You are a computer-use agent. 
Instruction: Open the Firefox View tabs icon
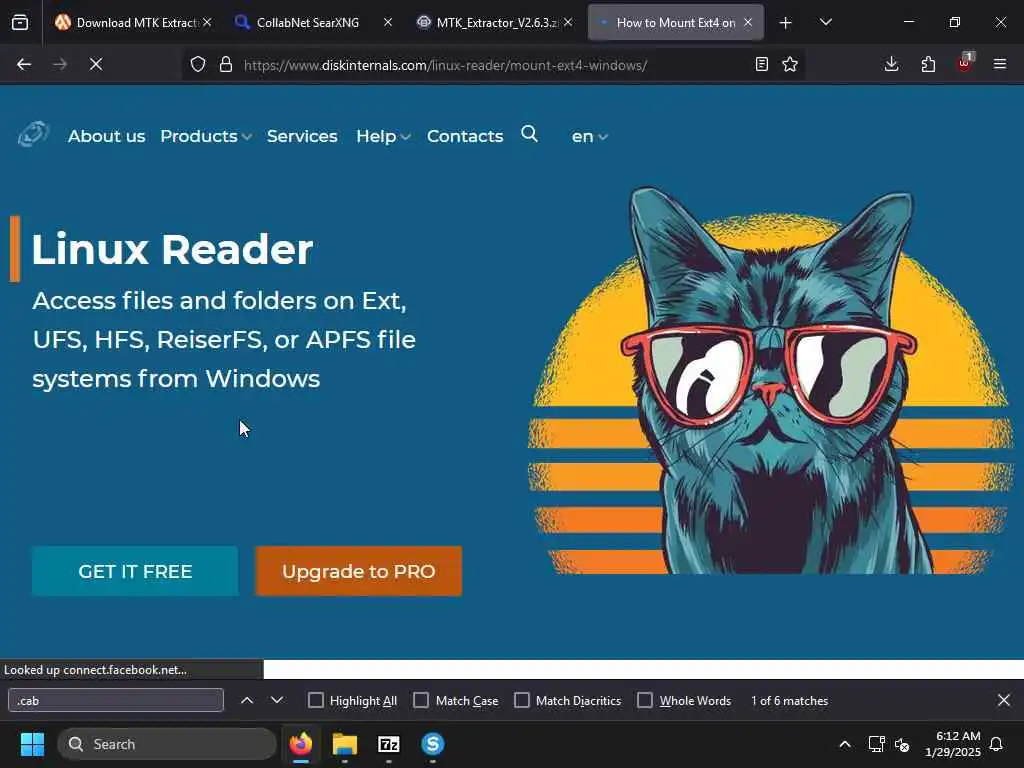click(x=20, y=22)
